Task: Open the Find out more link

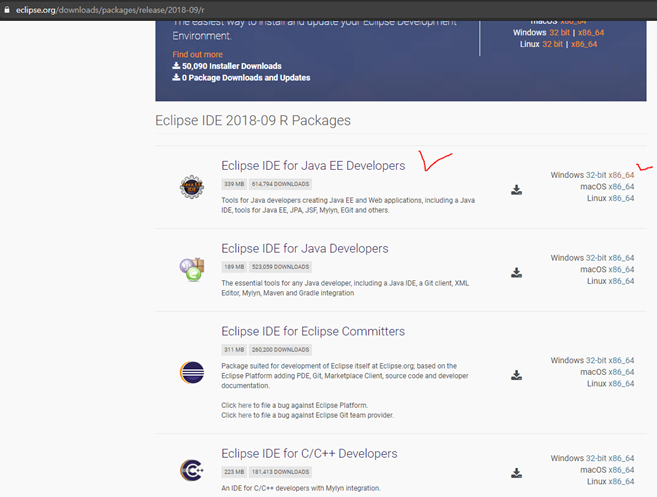Action: (197, 54)
